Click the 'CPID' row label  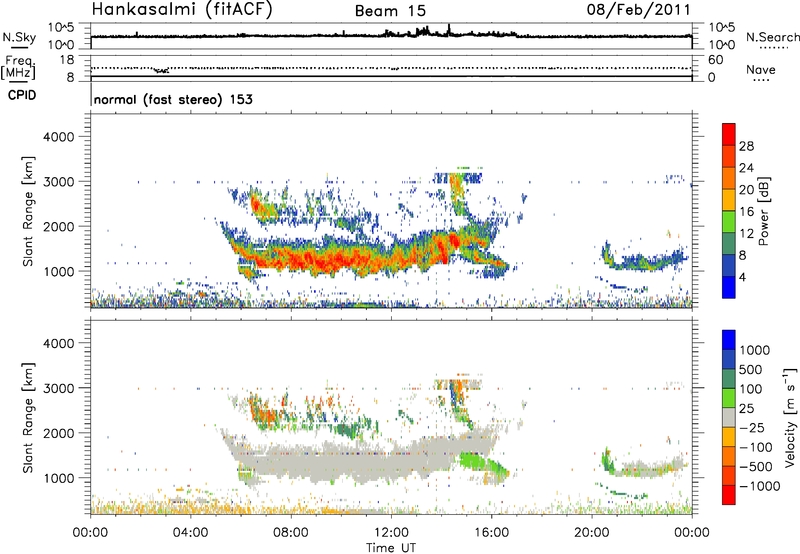click(22, 95)
